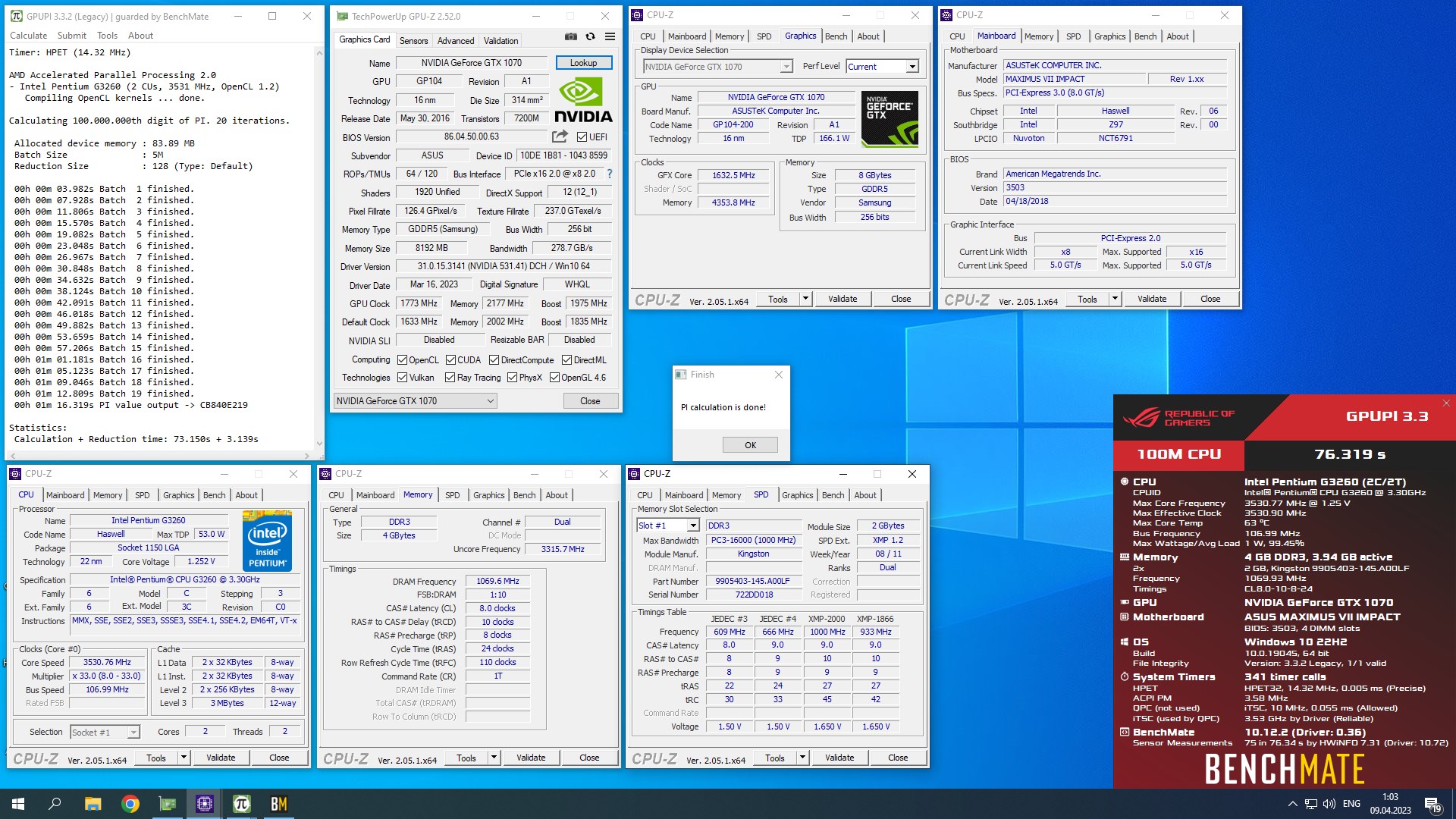Screen dimensions: 1456x819
Task: Open notification center icon
Action: [x=1432, y=804]
